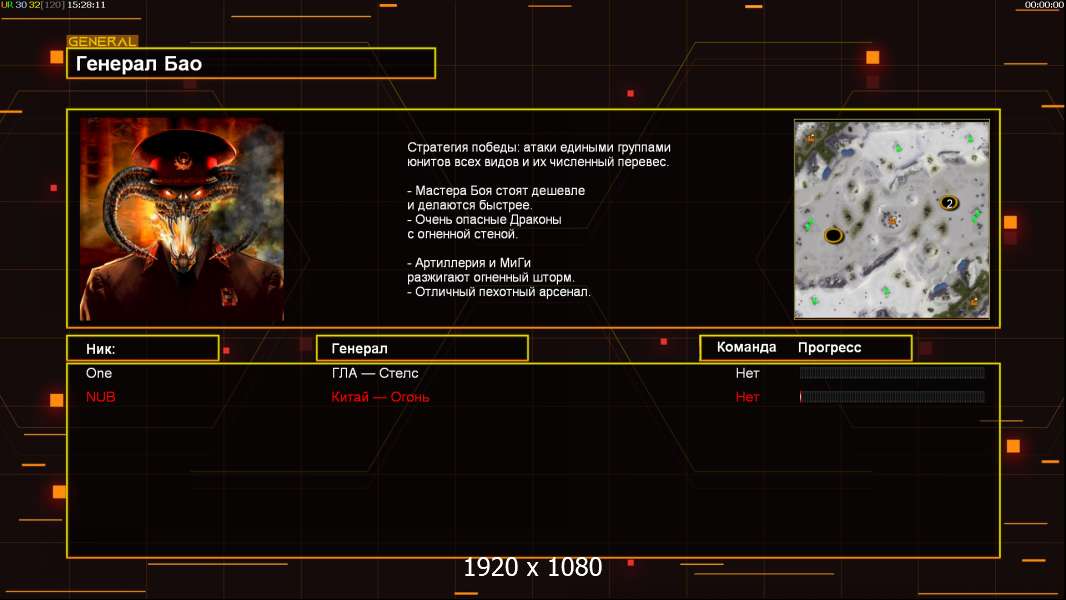Click the Команда column header
Screen dimensions: 1066x600
[x=746, y=347]
